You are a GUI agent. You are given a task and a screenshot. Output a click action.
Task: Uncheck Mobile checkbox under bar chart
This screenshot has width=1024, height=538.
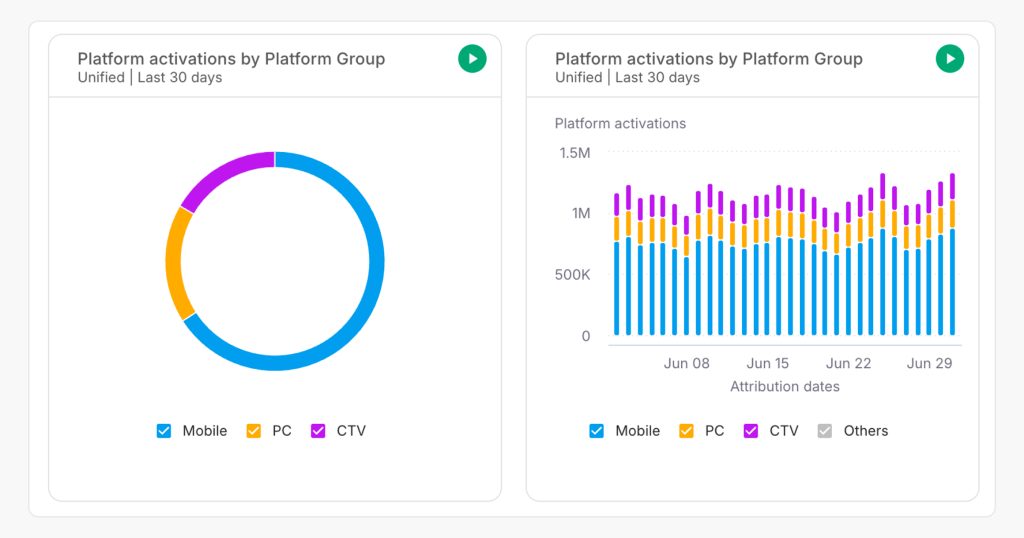(x=596, y=431)
